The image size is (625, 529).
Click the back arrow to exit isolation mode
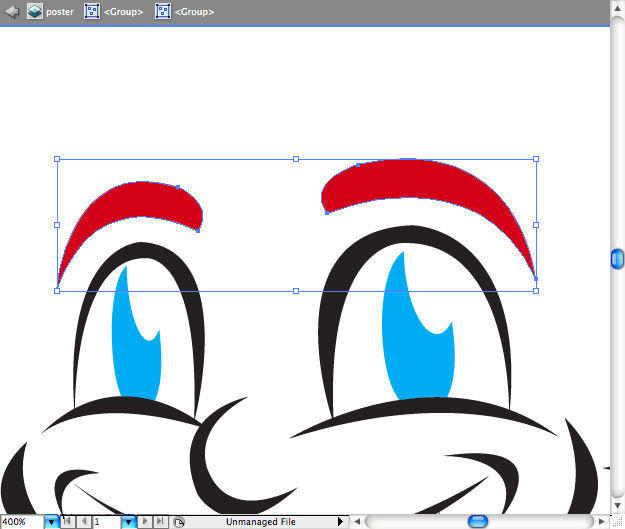[x=12, y=11]
